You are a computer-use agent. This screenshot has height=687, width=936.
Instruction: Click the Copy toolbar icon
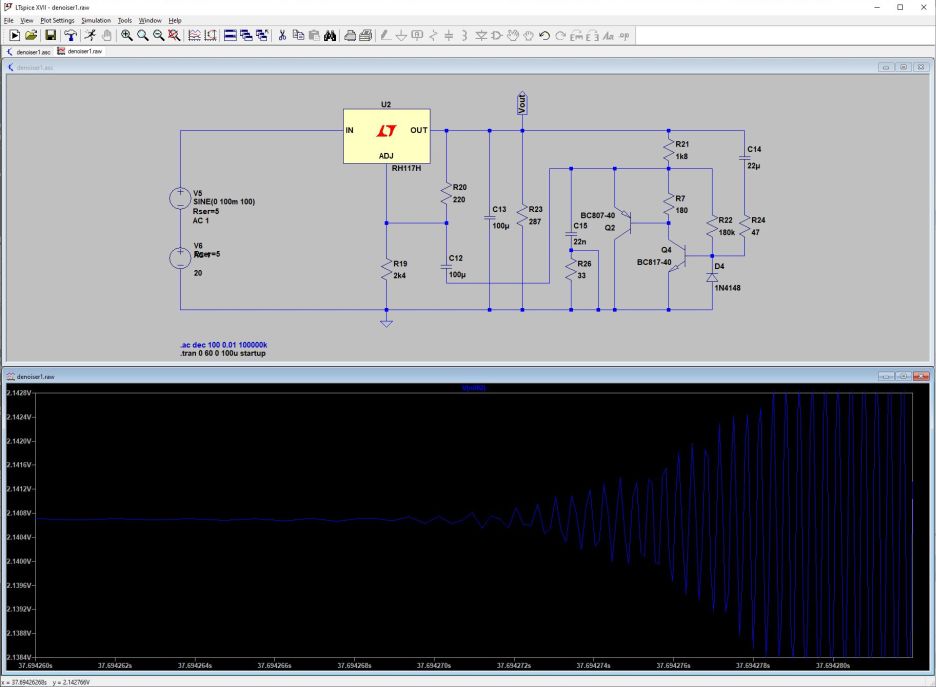click(x=298, y=36)
